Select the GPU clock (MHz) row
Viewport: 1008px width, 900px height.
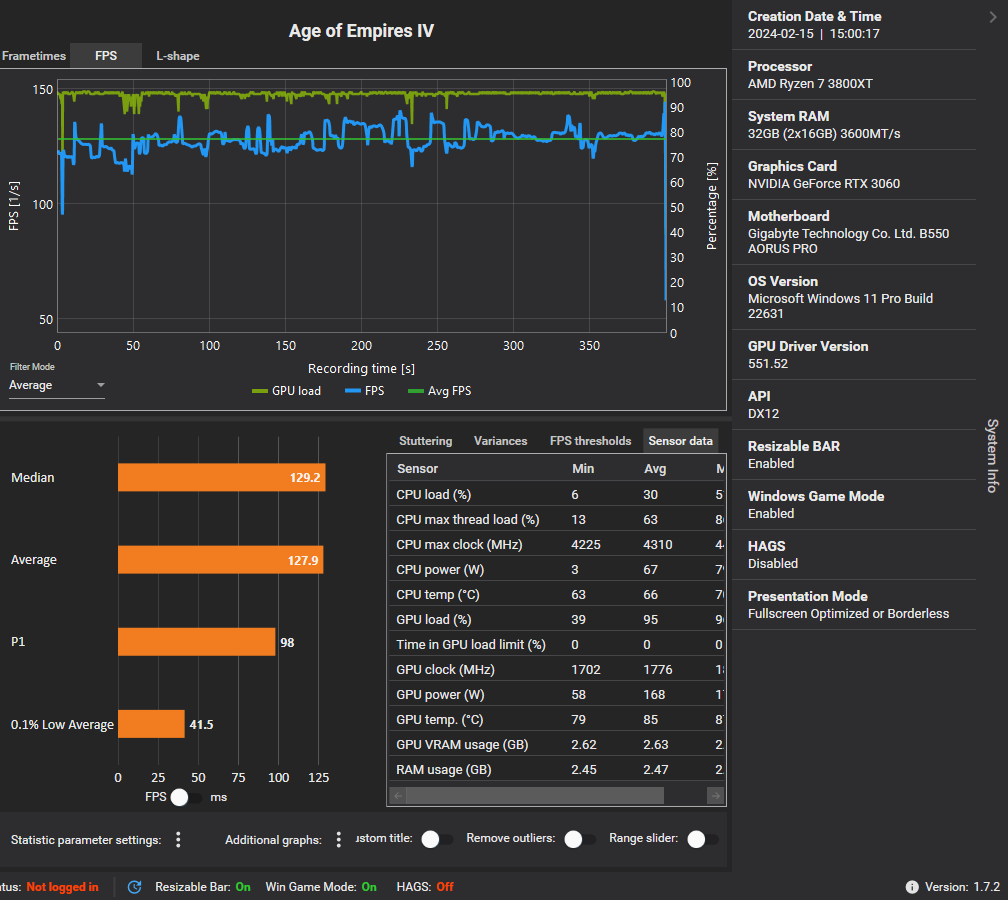[556, 670]
